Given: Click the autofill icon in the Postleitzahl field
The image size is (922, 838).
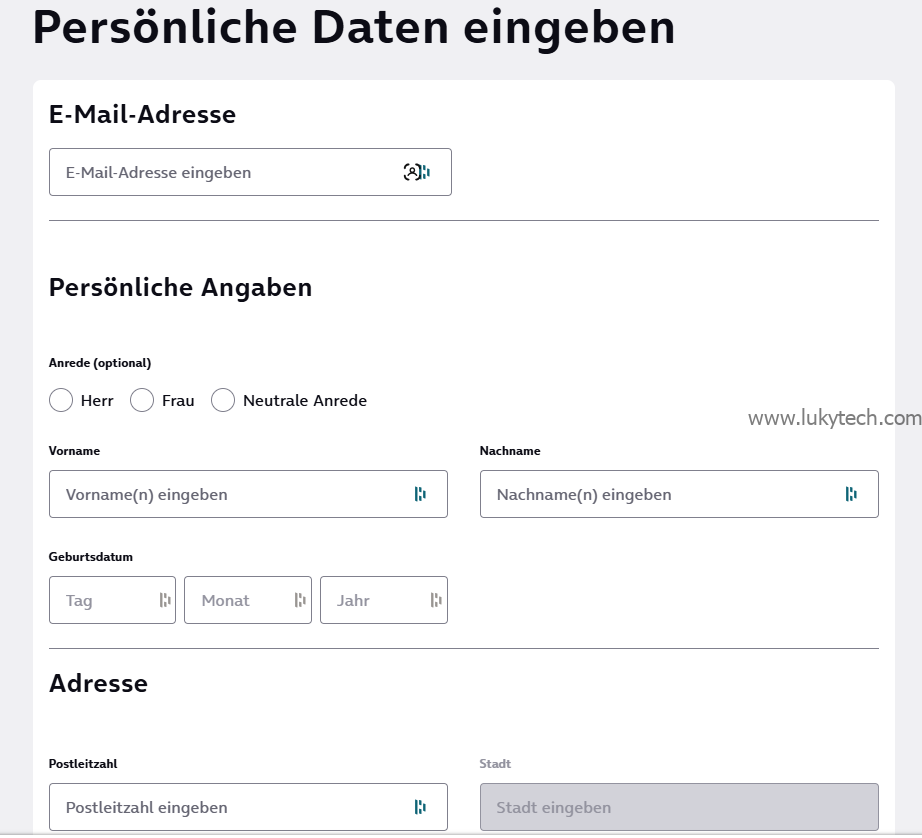Looking at the screenshot, I should click(420, 807).
